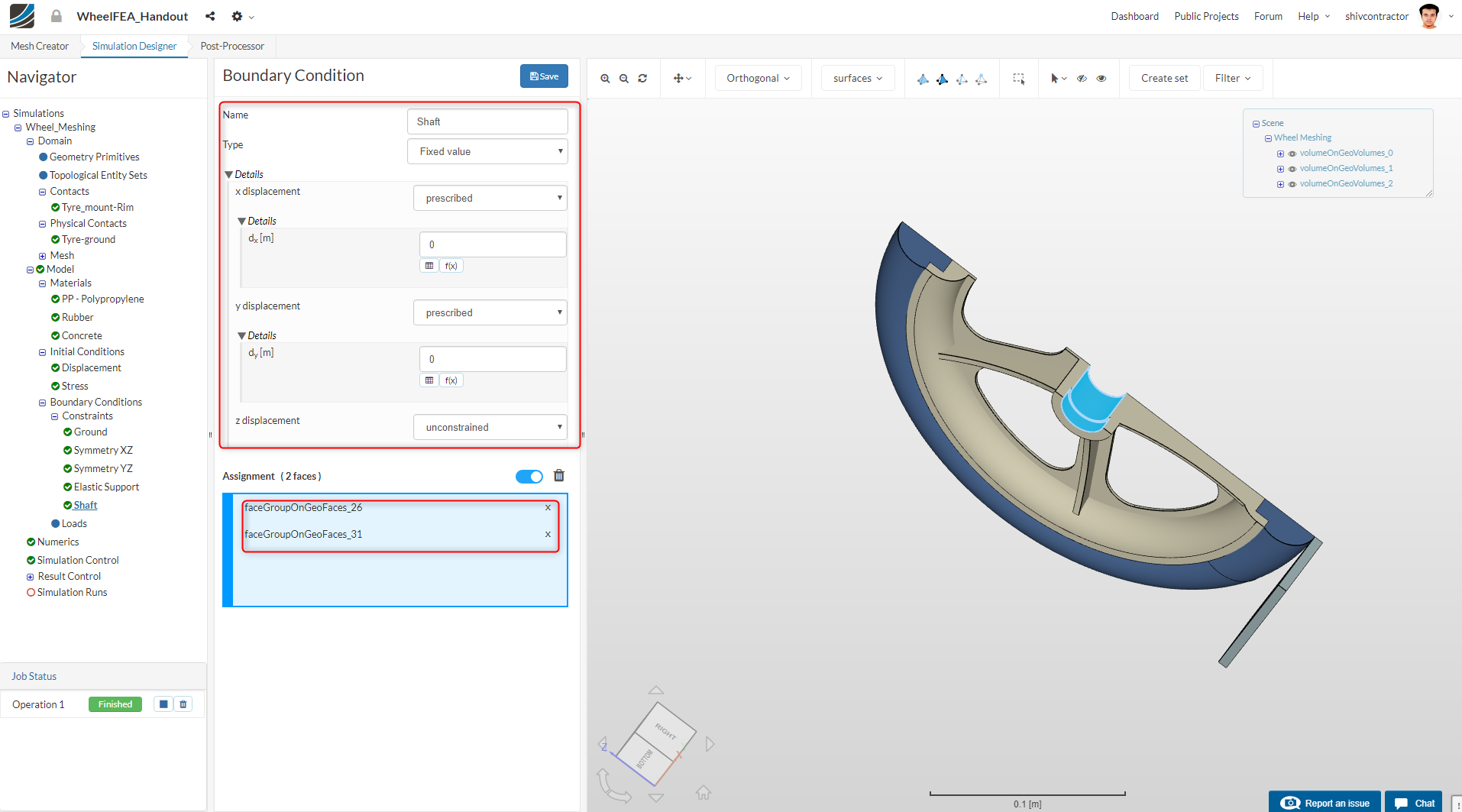Click the zoom out magnifier icon

point(624,79)
